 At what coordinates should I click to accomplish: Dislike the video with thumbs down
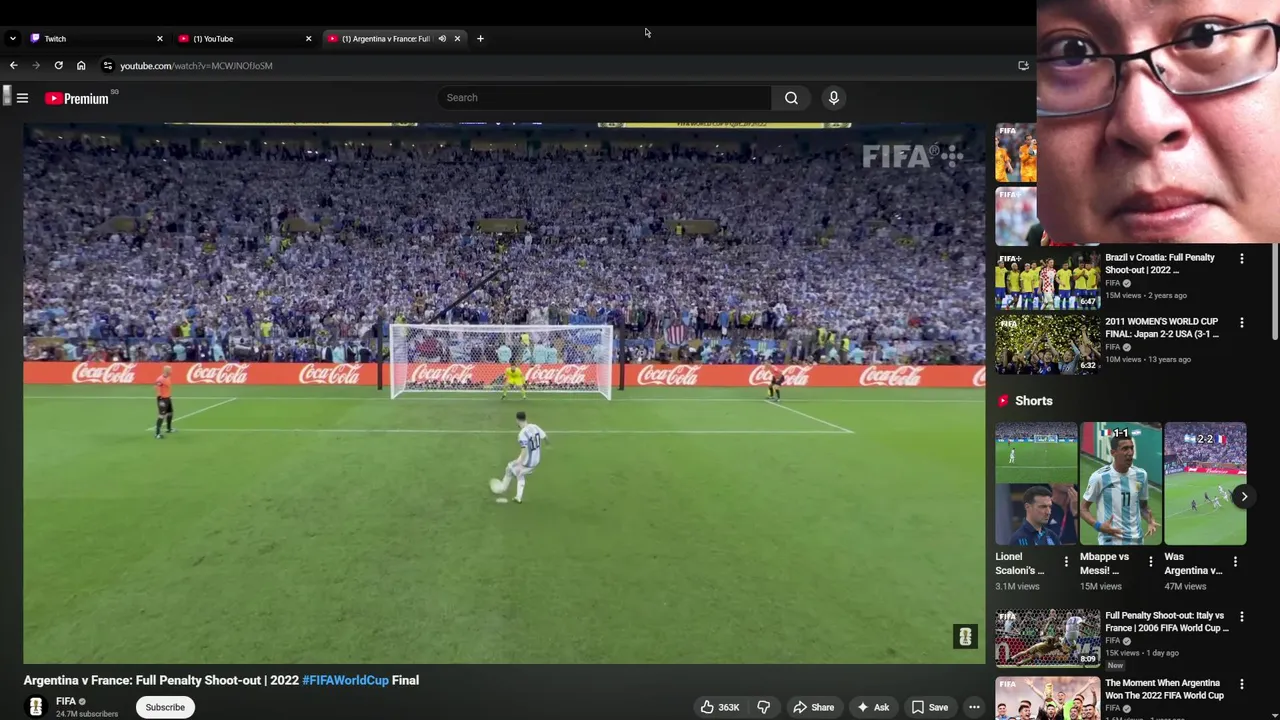click(763, 707)
